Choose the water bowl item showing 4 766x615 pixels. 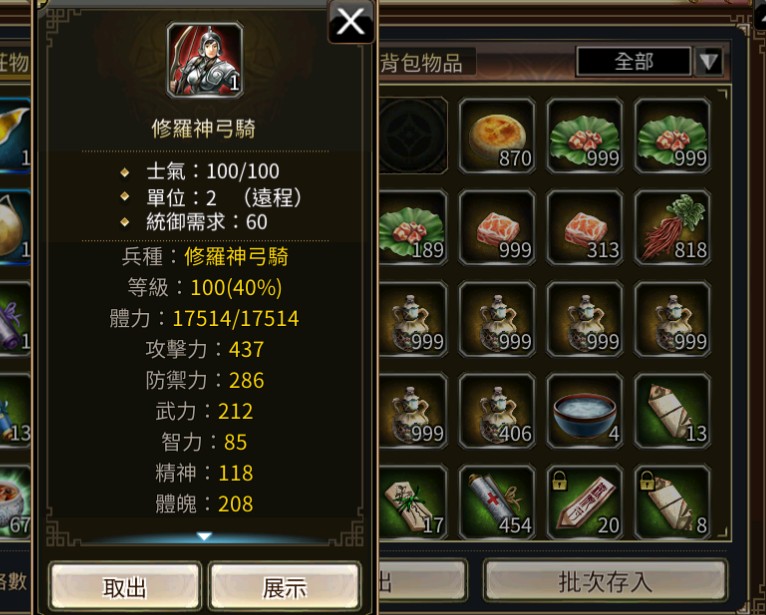tap(584, 411)
